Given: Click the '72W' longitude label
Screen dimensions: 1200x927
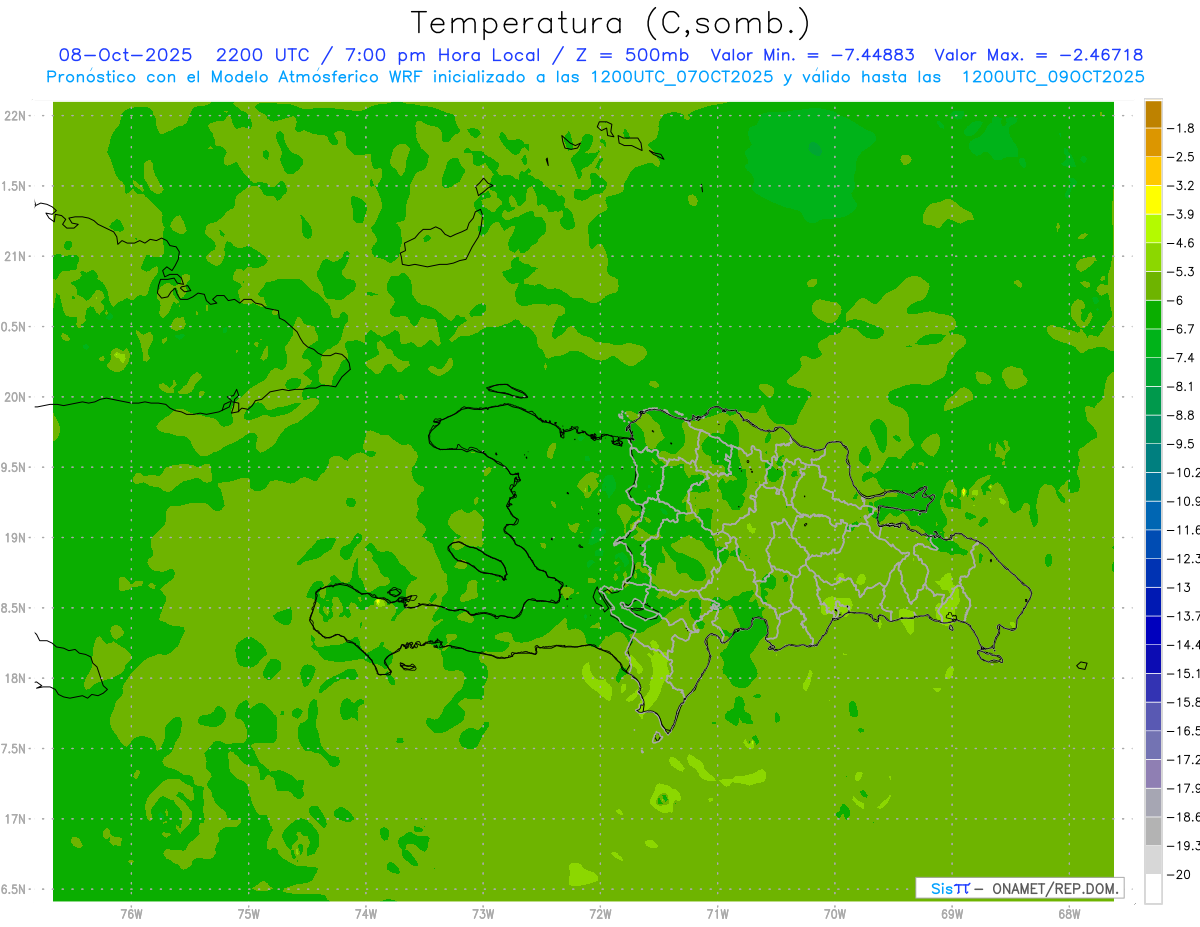Looking at the screenshot, I should [600, 914].
